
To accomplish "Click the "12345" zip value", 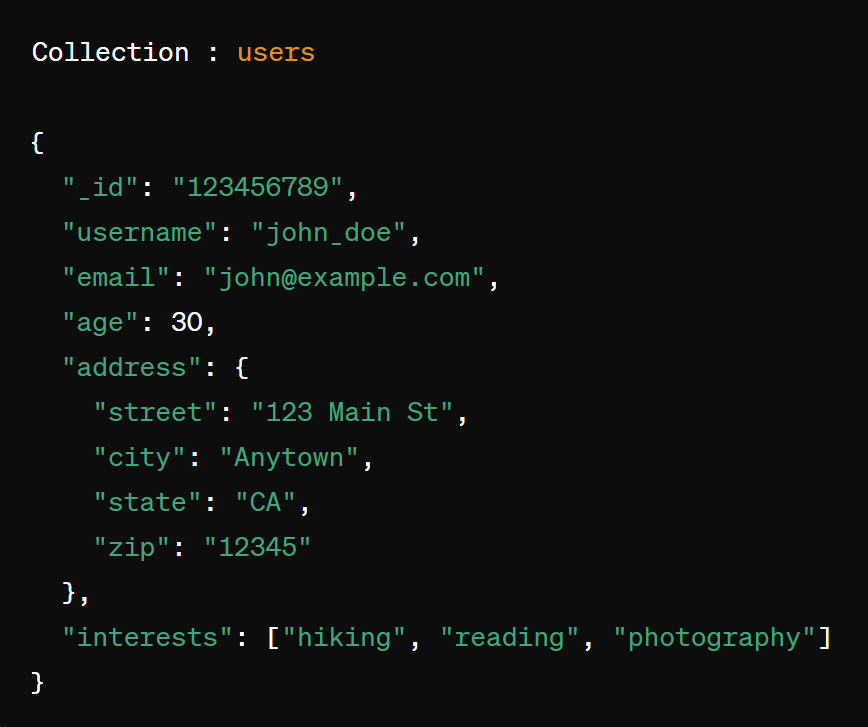I will 258,547.
